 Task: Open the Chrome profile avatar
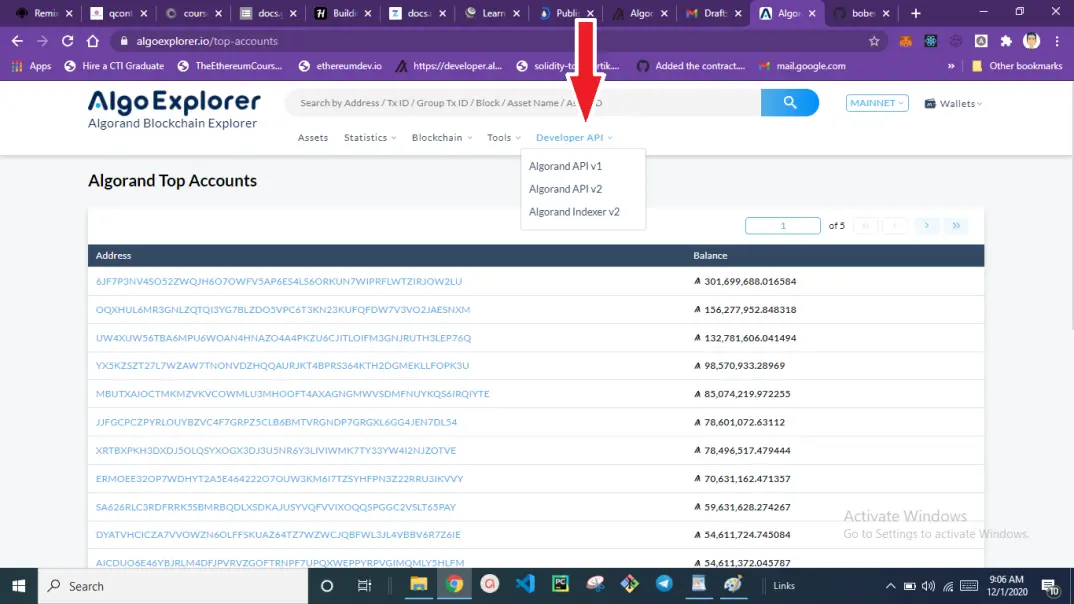[x=1032, y=41]
